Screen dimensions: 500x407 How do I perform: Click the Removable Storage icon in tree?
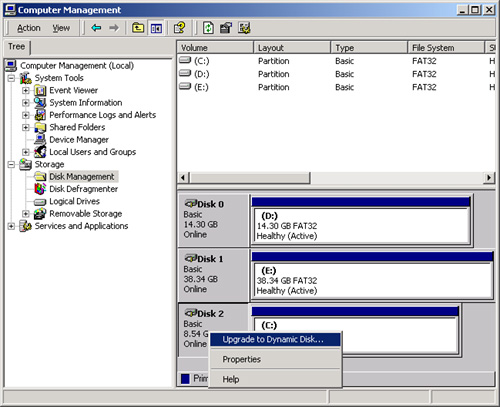[40, 214]
